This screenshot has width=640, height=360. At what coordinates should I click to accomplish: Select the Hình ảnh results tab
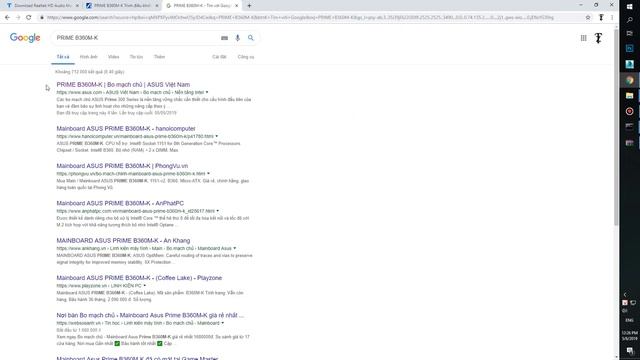click(x=89, y=57)
